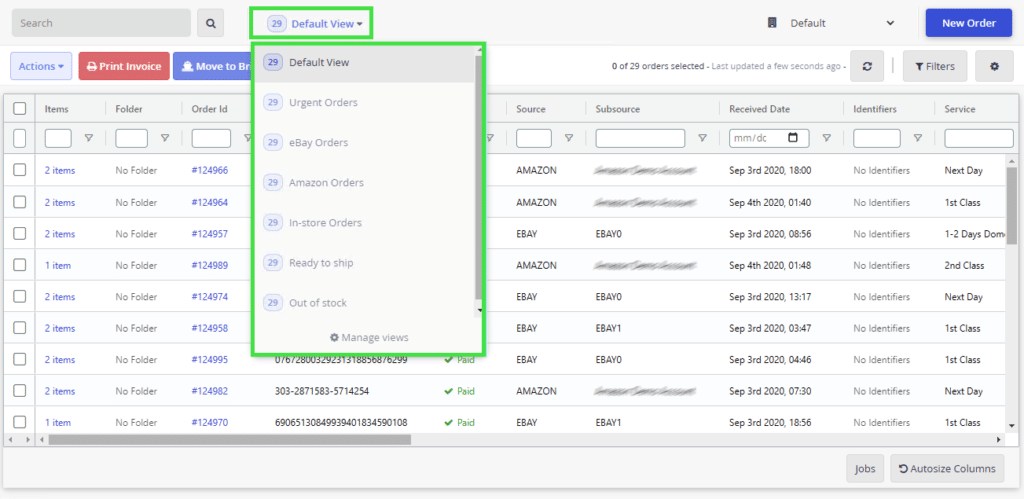The width and height of the screenshot is (1024, 499).
Task: Click the Folder column filter input
Action: pos(131,138)
